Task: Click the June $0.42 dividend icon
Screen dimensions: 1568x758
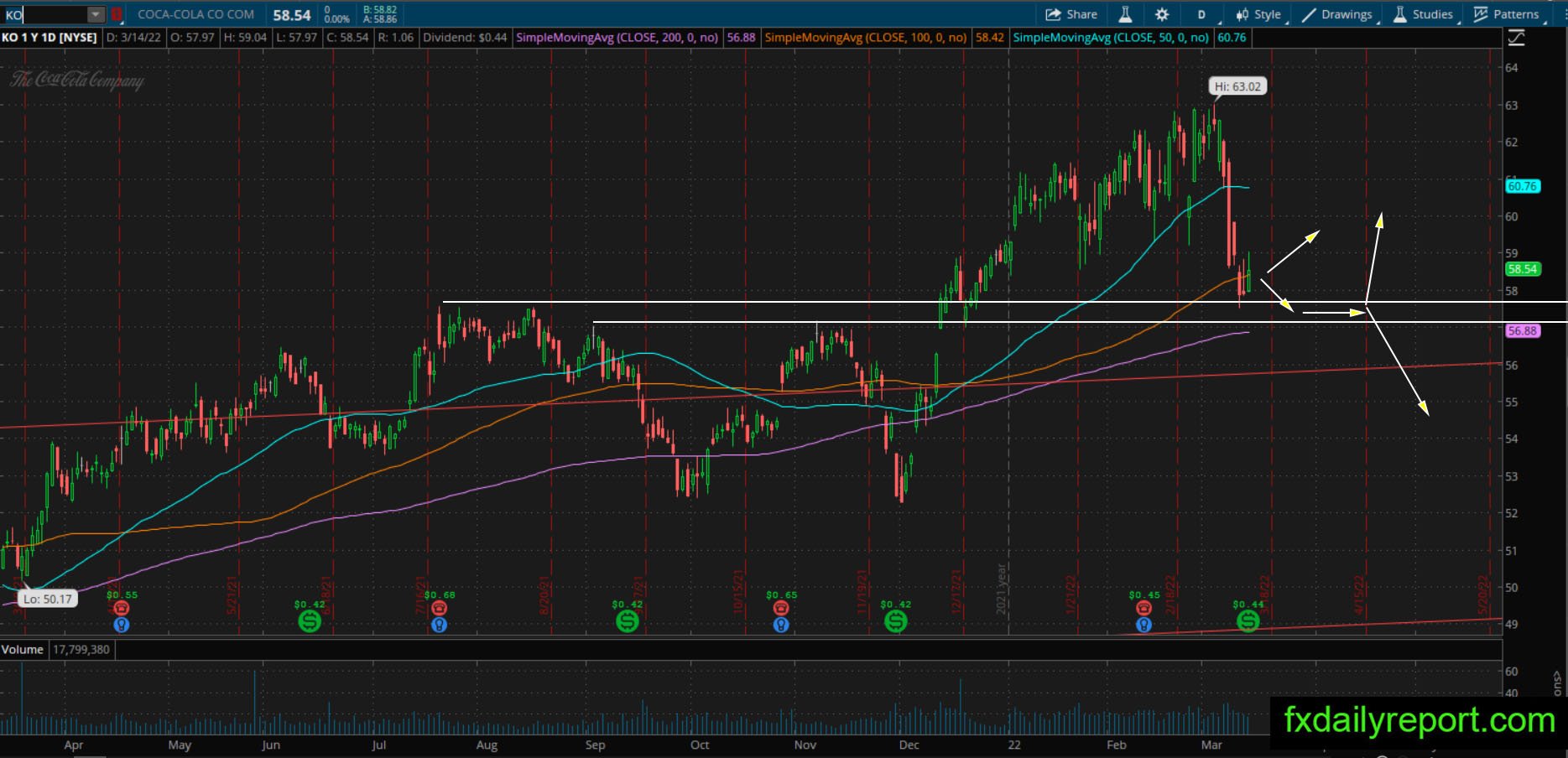Action: tap(310, 621)
